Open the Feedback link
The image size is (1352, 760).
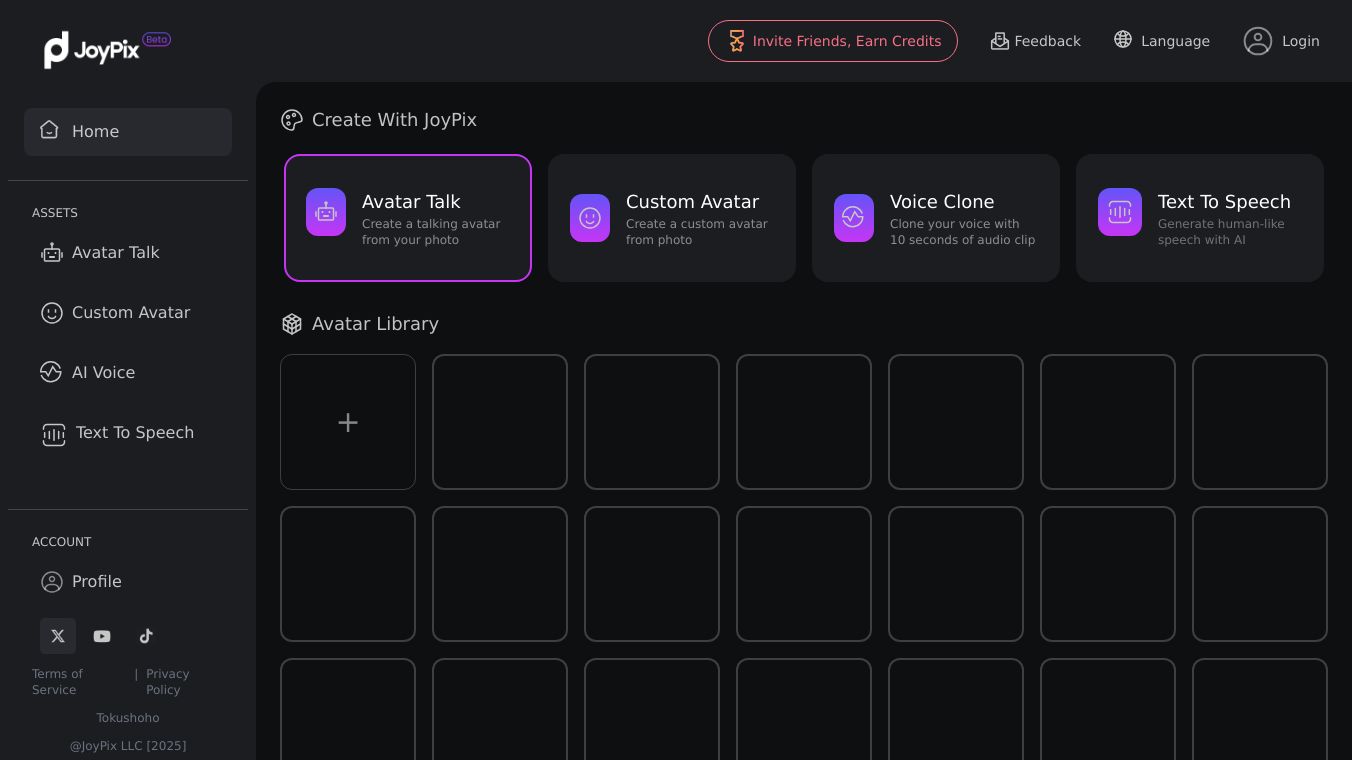1036,41
